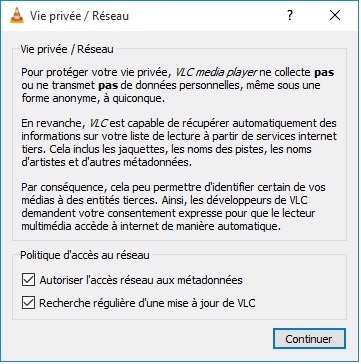This screenshot has width=361, height=364.
Task: Click the first bold 'pas' after 'ne collecte'
Action: pos(324,72)
